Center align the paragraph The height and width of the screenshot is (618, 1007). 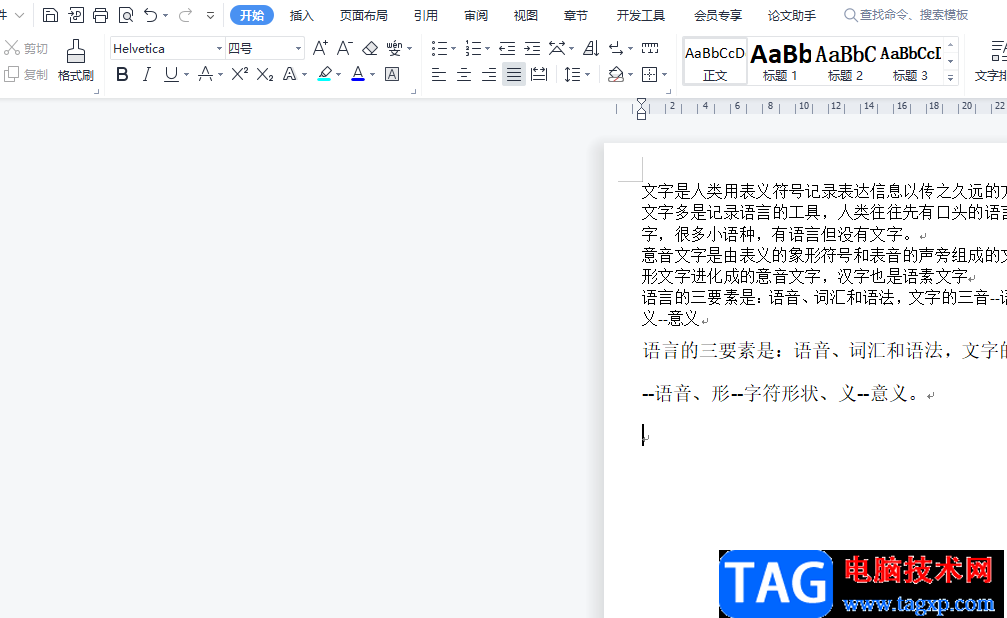(464, 75)
